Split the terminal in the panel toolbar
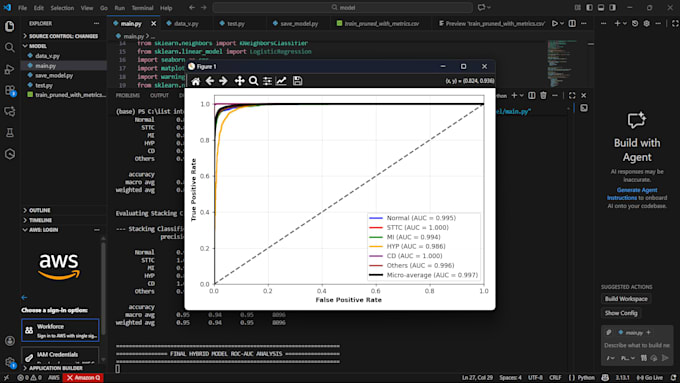Image resolution: width=680 pixels, height=383 pixels. pos(532,95)
